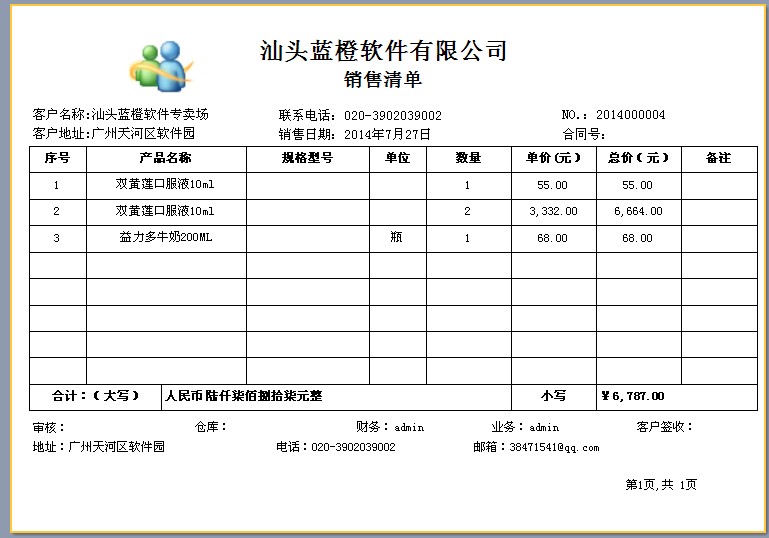Click the 产品名称 column header

165,158
